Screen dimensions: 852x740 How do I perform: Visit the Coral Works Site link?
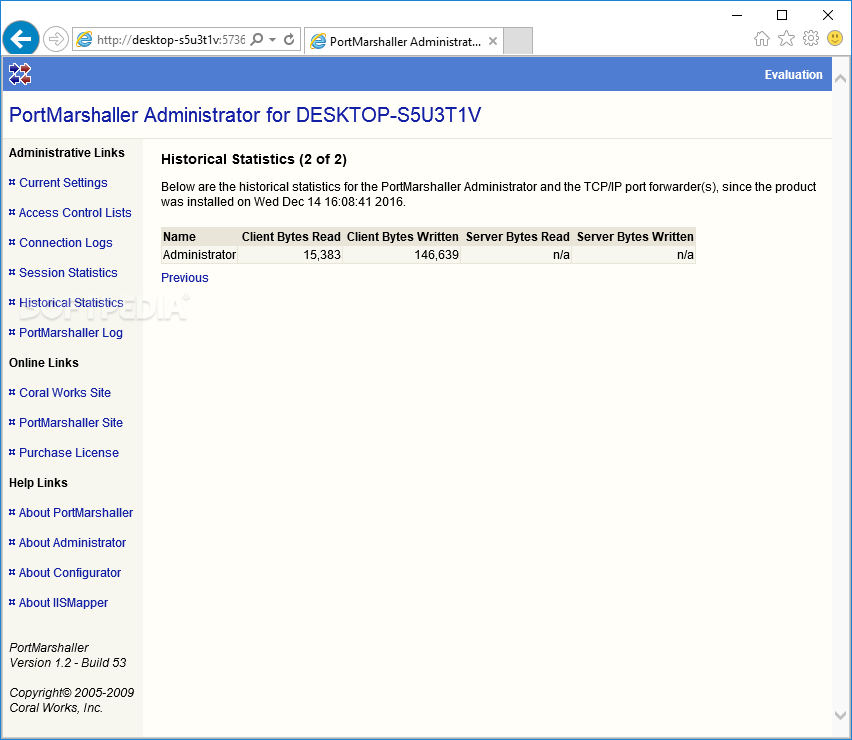pos(65,393)
